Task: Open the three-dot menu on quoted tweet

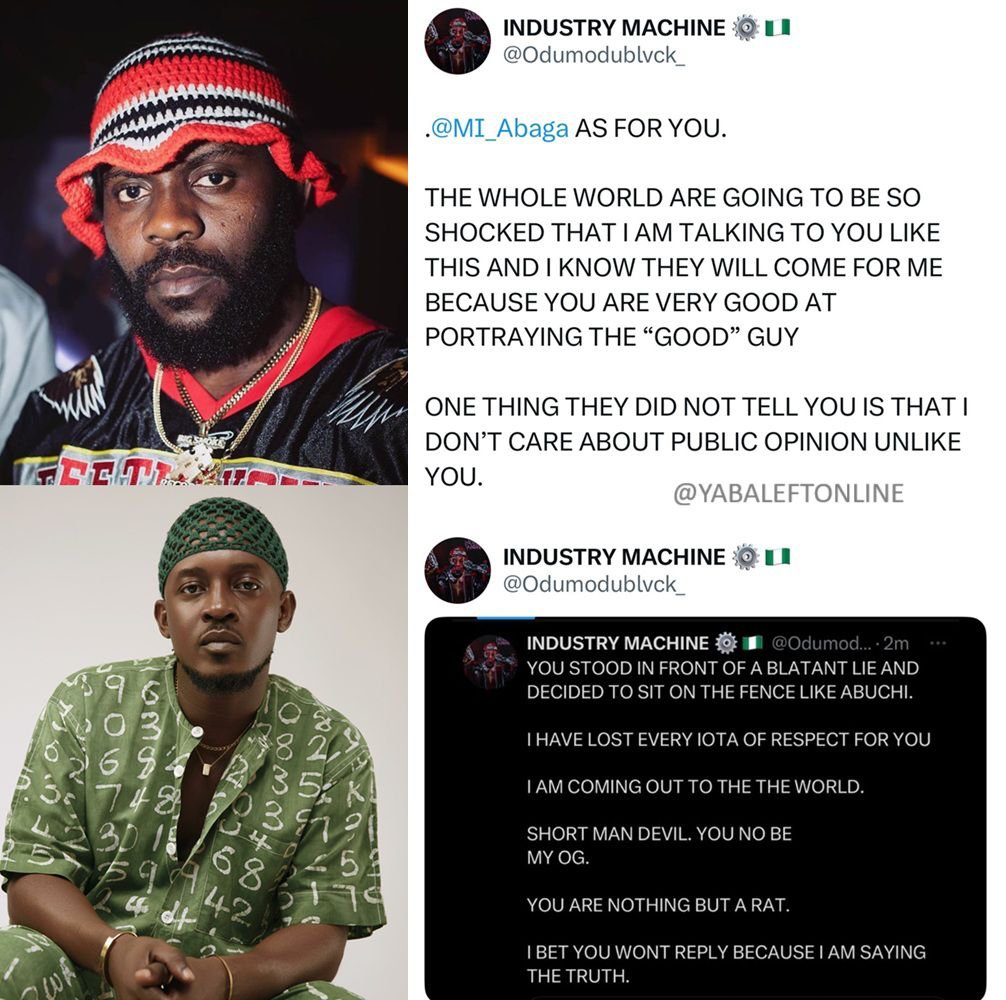Action: [x=937, y=643]
